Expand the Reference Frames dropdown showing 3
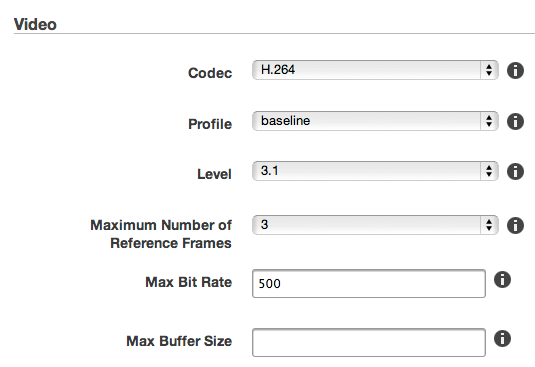The width and height of the screenshot is (535, 367). click(375, 225)
